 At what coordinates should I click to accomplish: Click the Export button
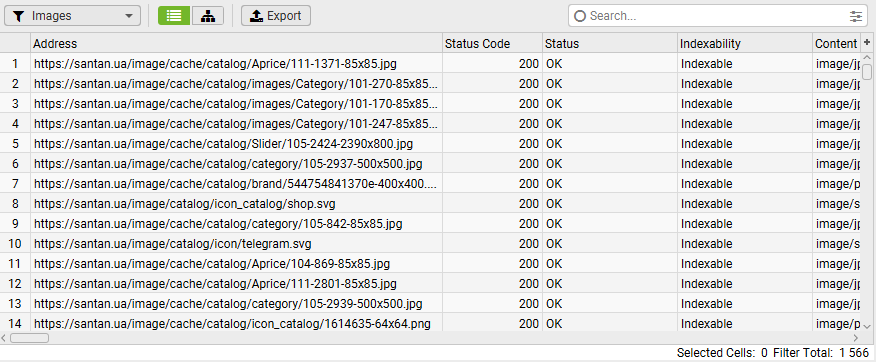coord(276,16)
